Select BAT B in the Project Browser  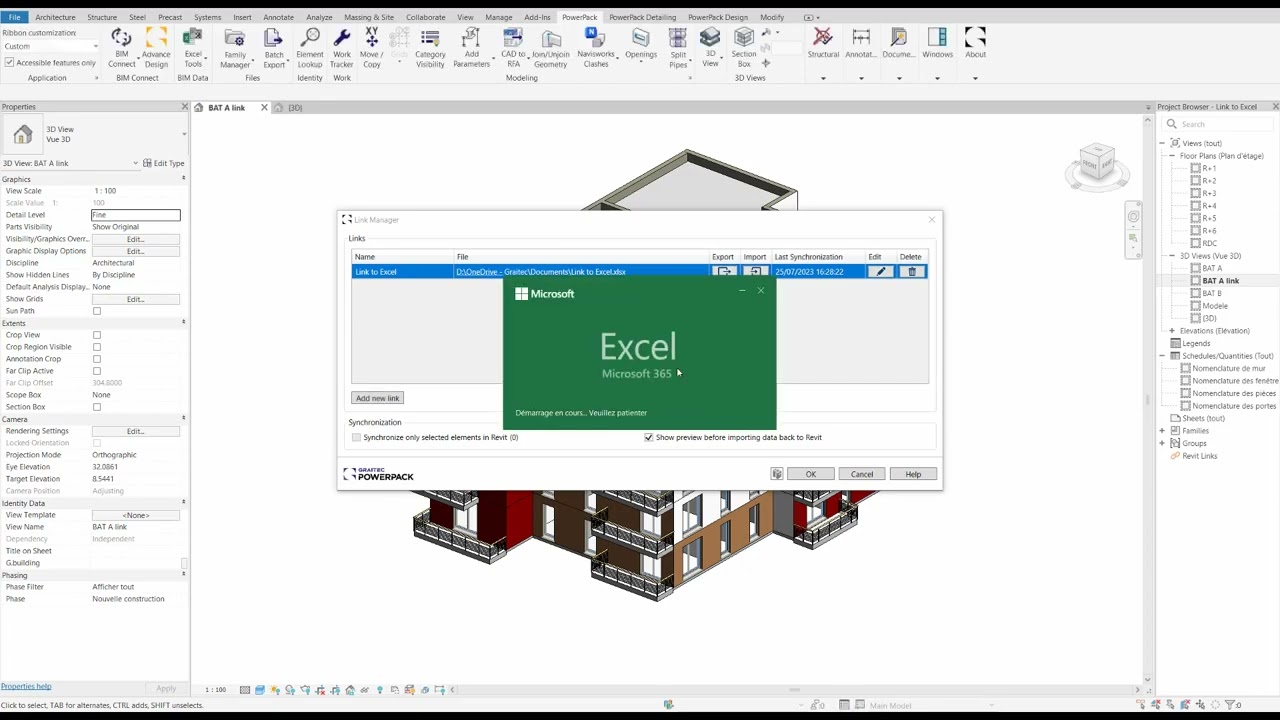(1212, 293)
